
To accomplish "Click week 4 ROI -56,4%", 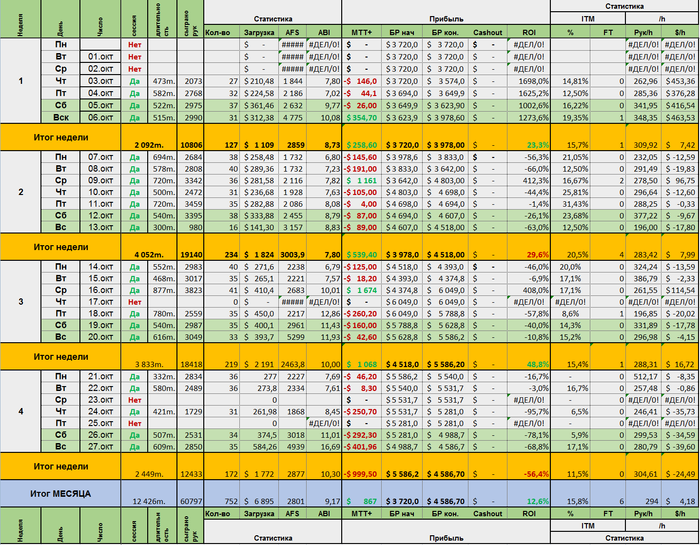I will pos(529,466).
